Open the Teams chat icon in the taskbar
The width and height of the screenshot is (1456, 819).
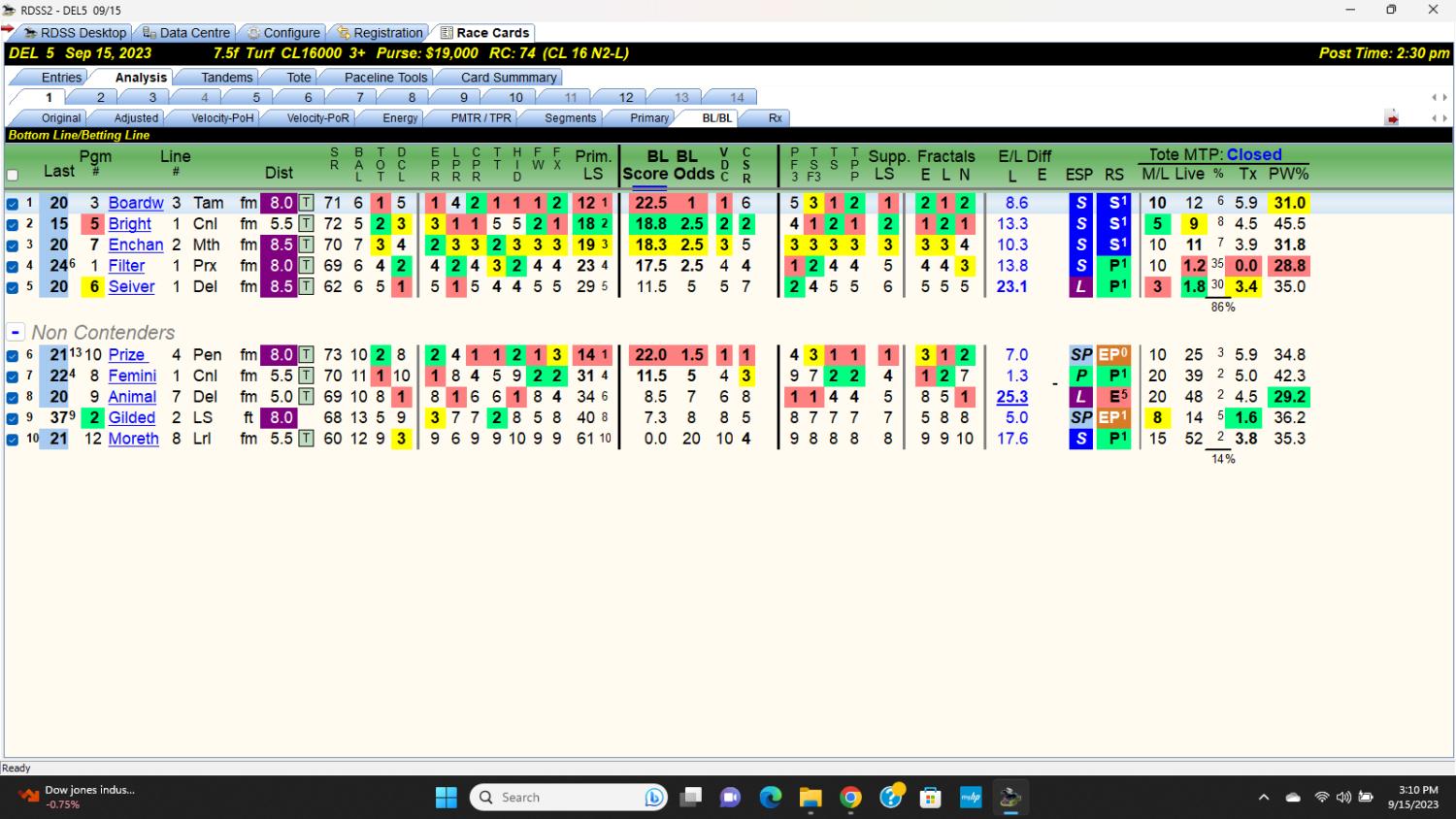(x=730, y=798)
